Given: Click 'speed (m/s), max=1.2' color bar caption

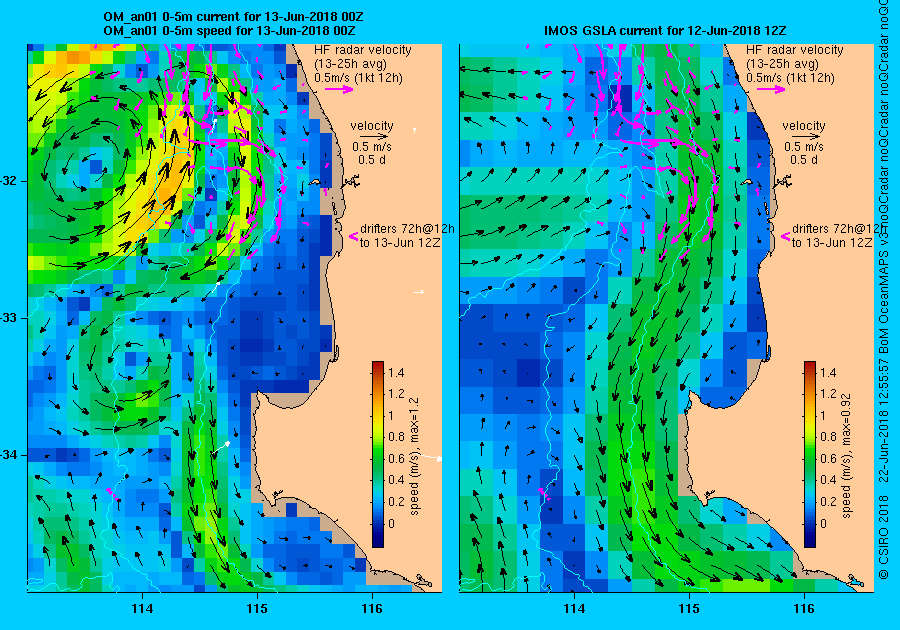Looking at the screenshot, I should [414, 456].
